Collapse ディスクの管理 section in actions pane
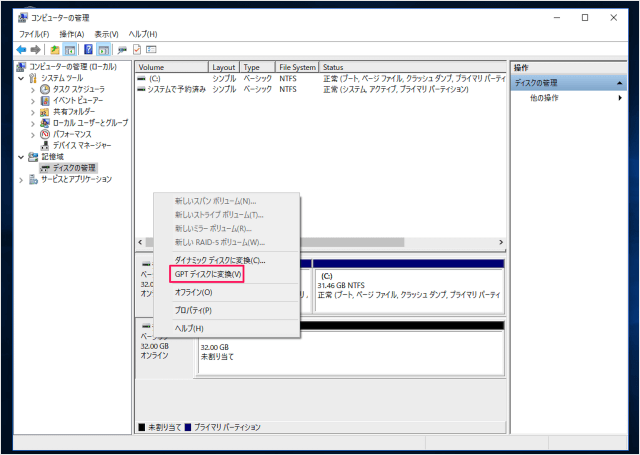Image resolution: width=640 pixels, height=455 pixels. click(x=619, y=83)
